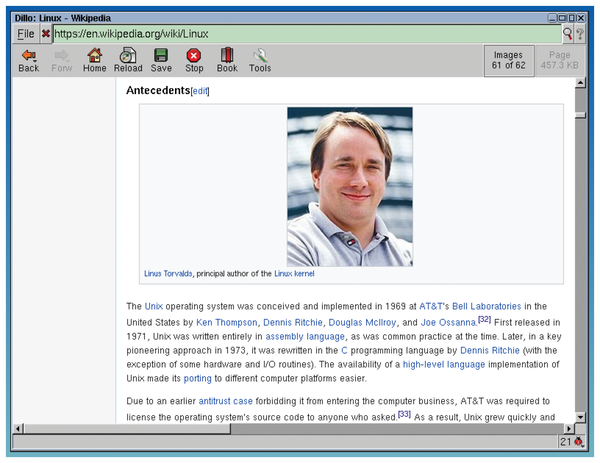Open Dennis Ritchie link after 'programming language by'
The width and height of the screenshot is (600, 463).
(x=490, y=351)
